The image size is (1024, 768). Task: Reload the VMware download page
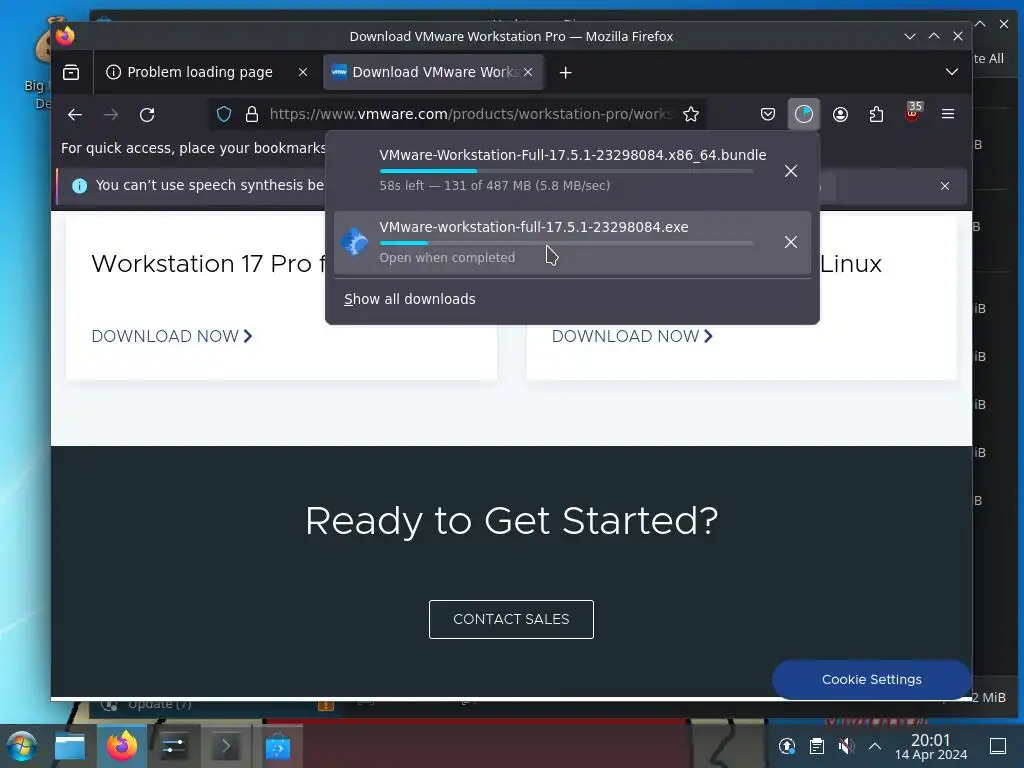147,114
